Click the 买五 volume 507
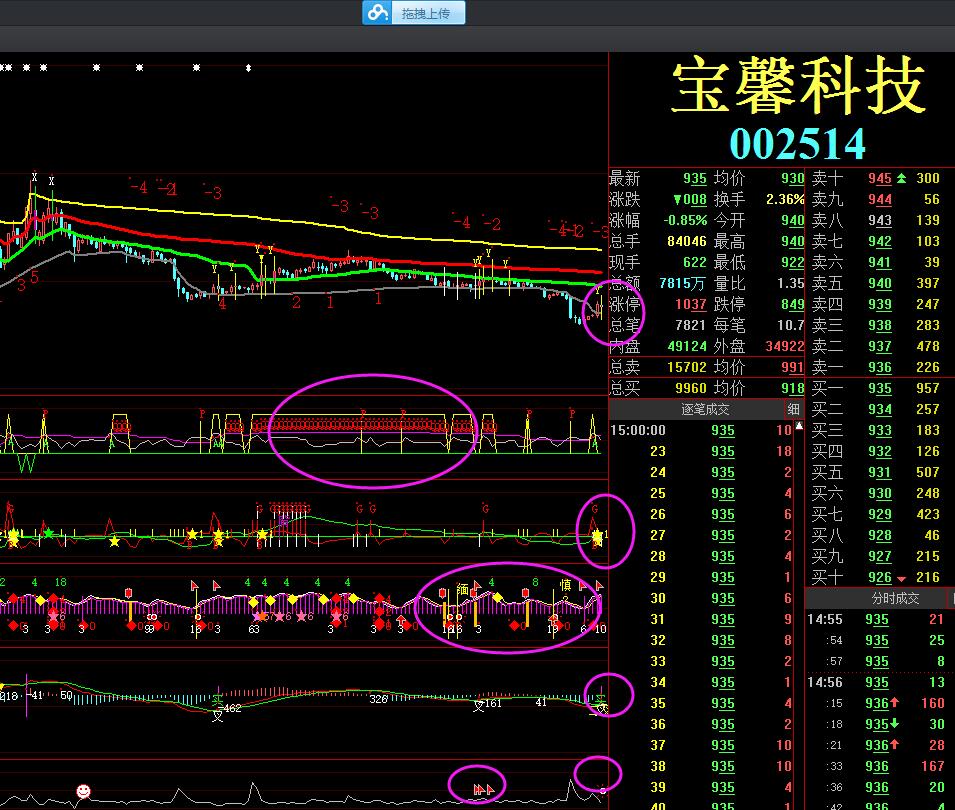Screen dimensions: 955x810 pos(928,472)
